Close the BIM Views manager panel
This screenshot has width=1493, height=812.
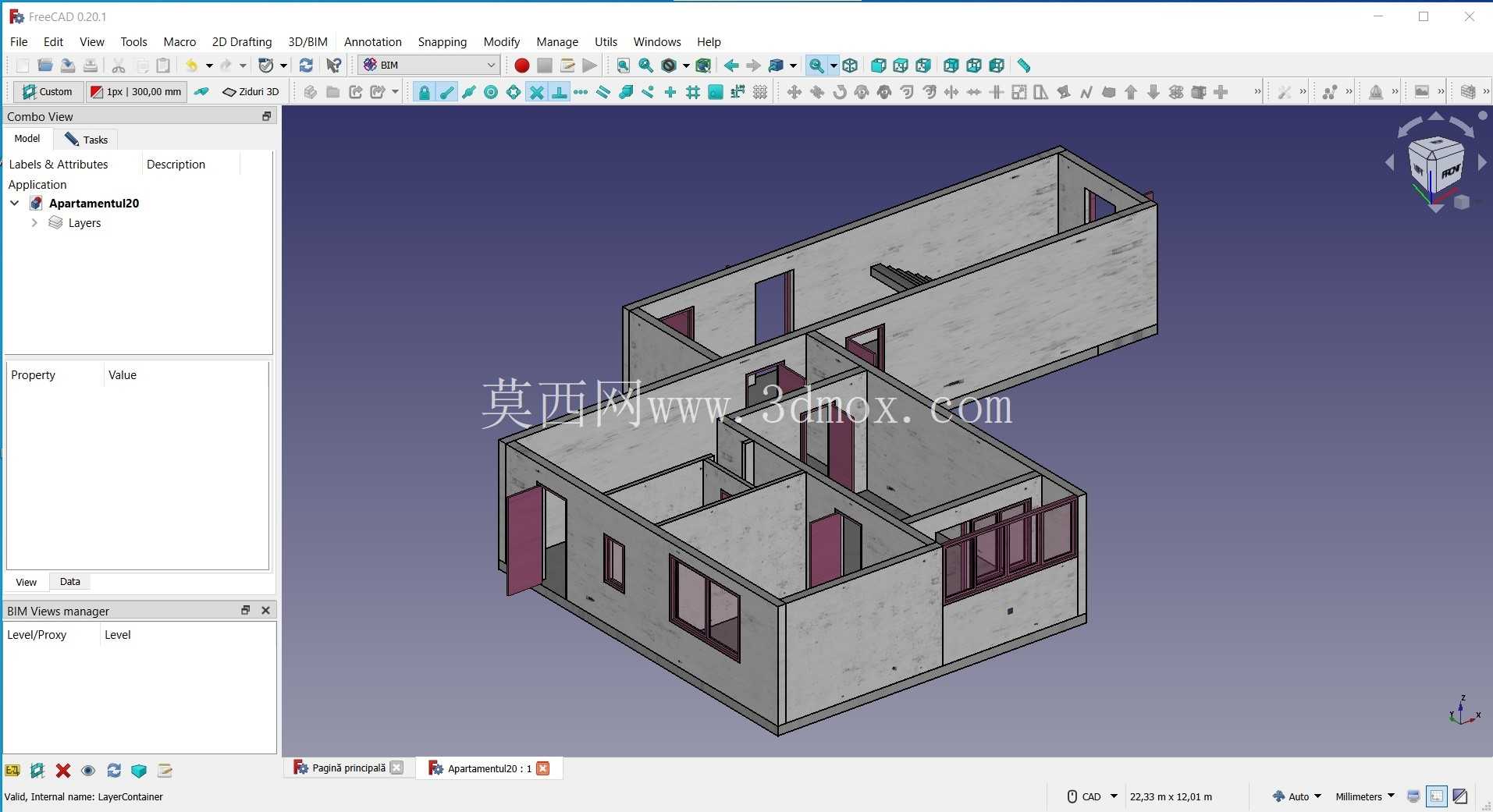click(x=265, y=611)
